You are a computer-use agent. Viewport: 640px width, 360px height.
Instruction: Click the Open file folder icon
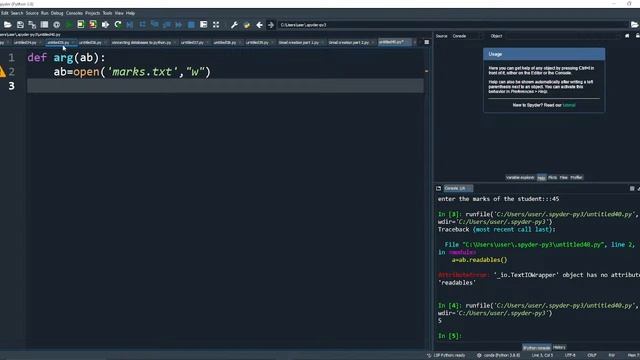point(7,25)
